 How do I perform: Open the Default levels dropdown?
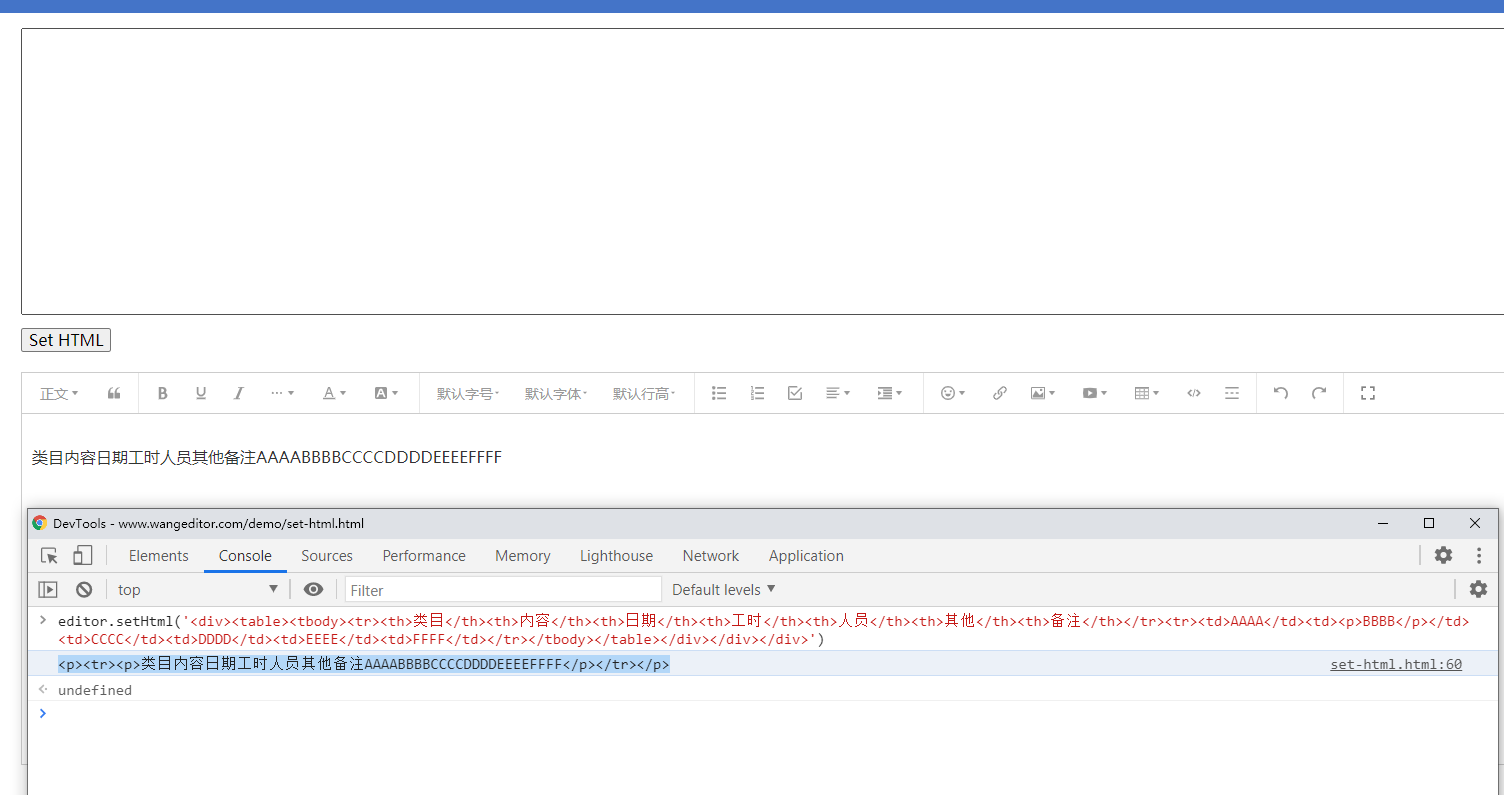722,589
